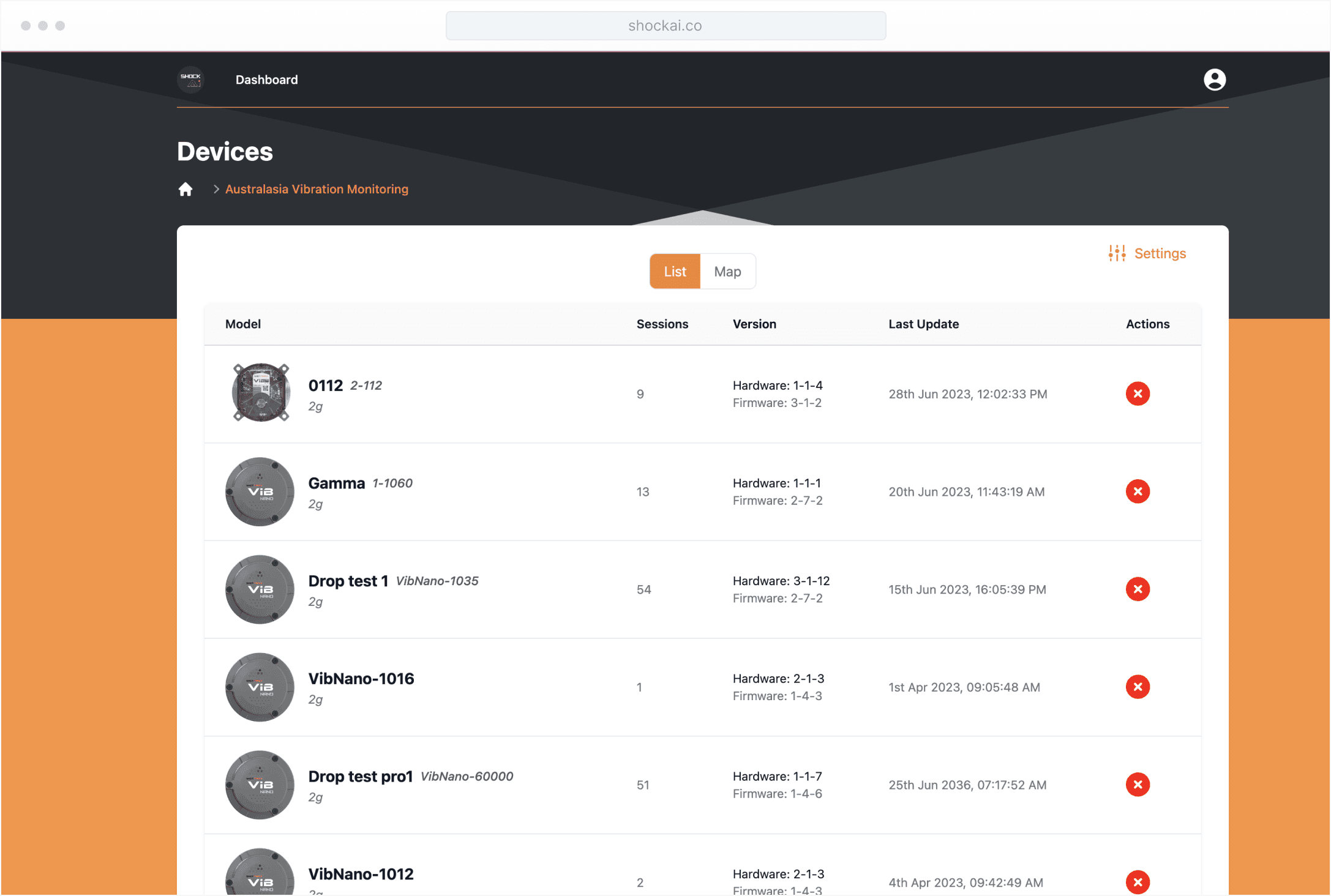Open the Gamma device name

tap(336, 483)
